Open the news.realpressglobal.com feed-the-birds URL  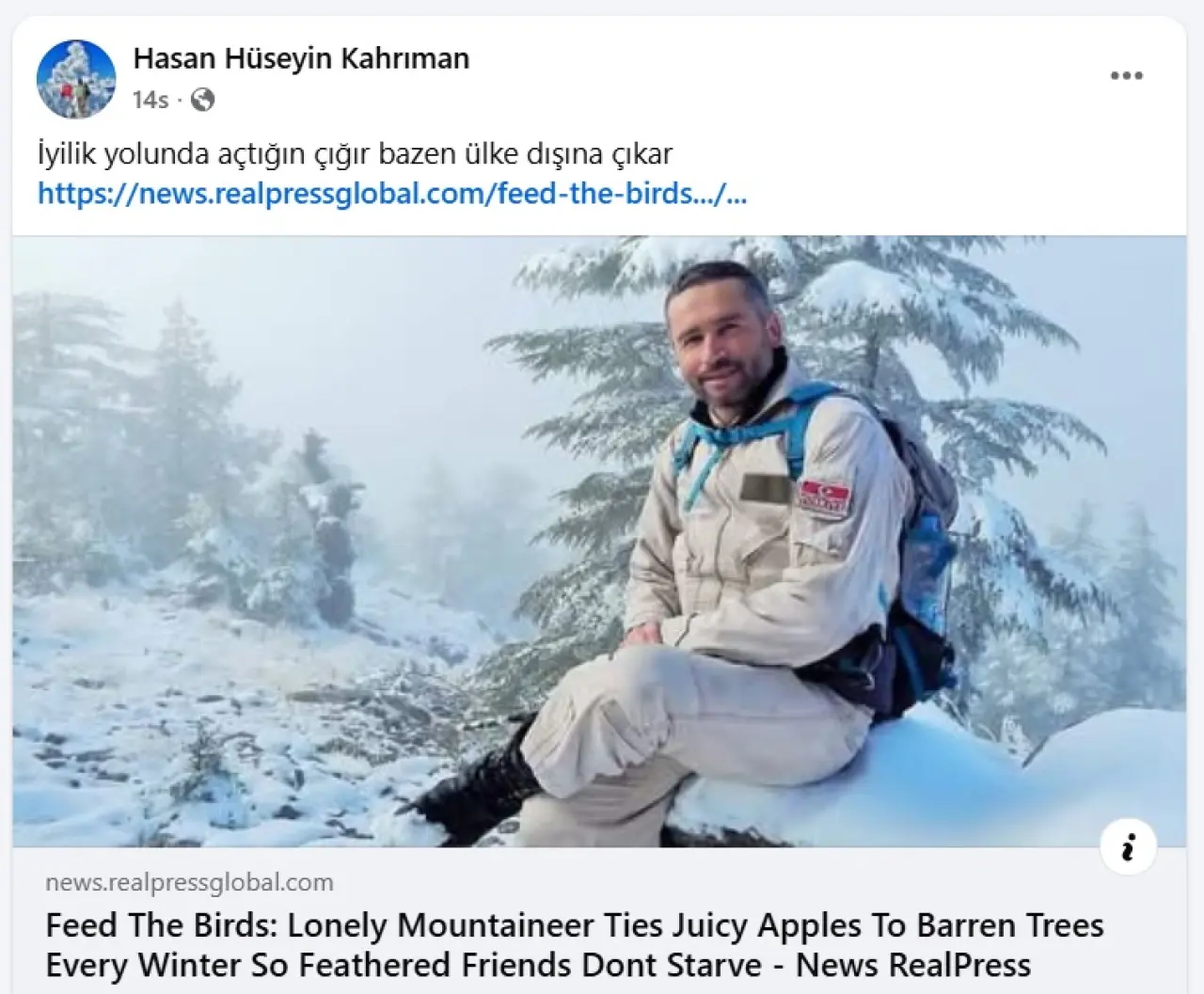(392, 194)
